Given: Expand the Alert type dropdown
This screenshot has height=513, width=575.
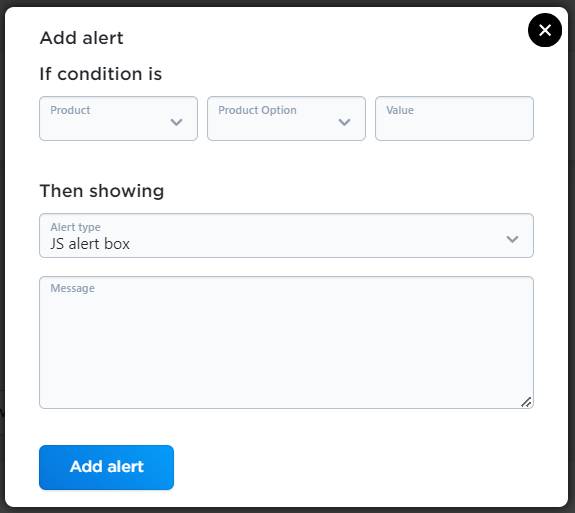Looking at the screenshot, I should (x=286, y=235).
